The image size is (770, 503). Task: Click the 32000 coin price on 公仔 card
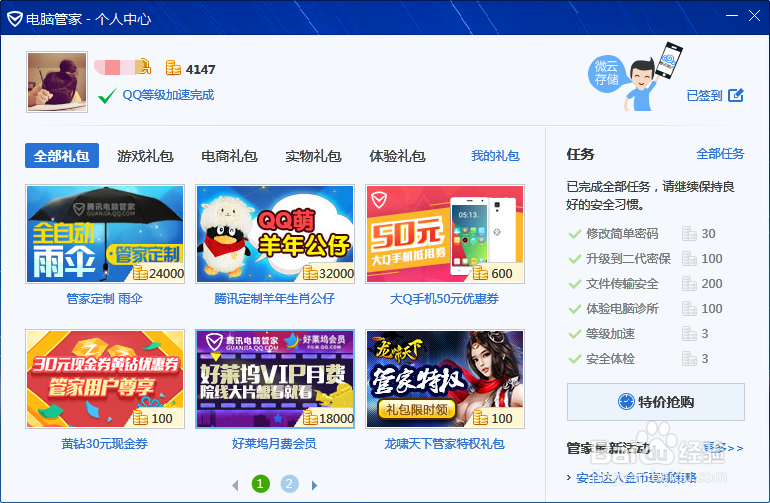(328, 273)
